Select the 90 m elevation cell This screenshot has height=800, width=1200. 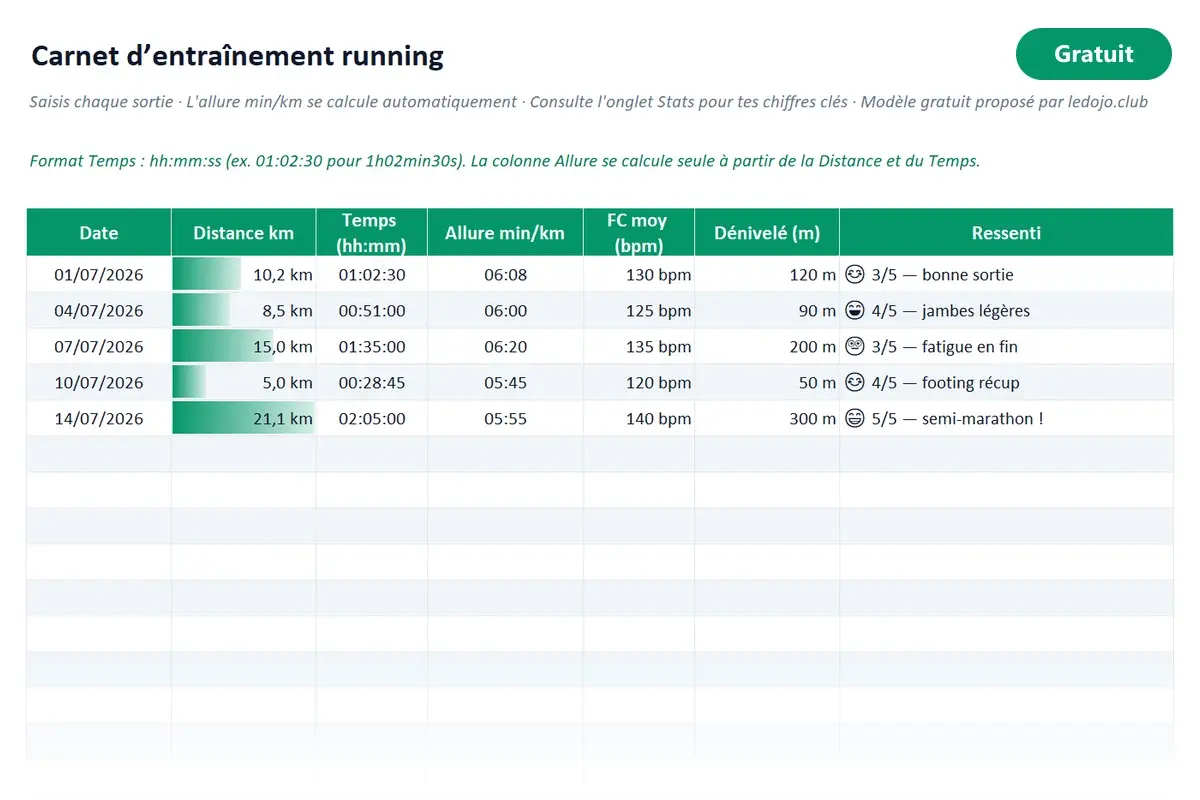(x=767, y=311)
